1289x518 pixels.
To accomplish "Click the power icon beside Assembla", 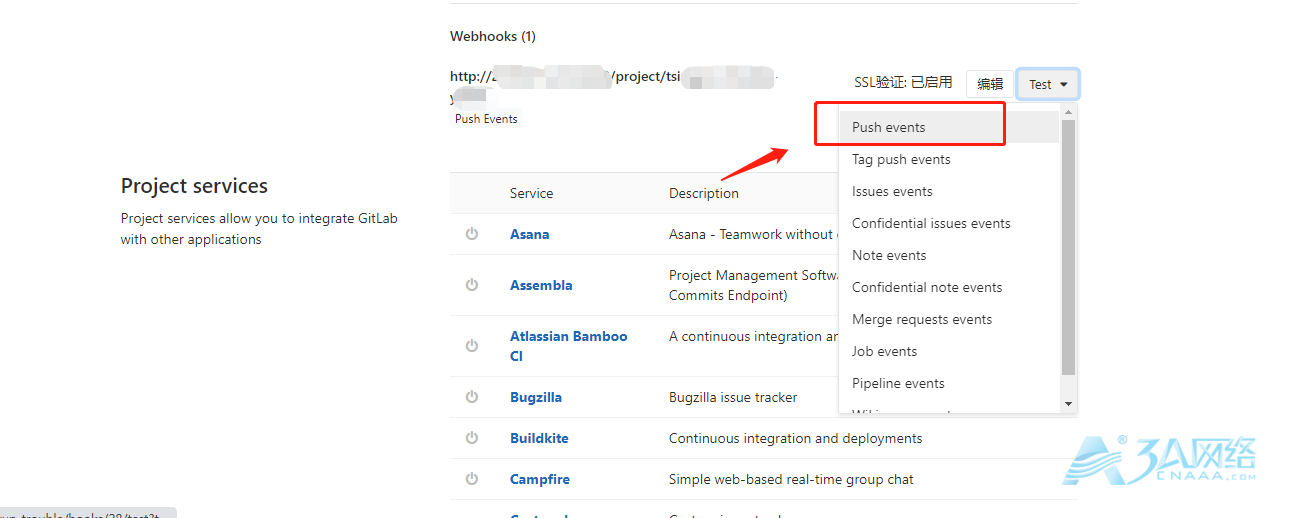I will 472,285.
